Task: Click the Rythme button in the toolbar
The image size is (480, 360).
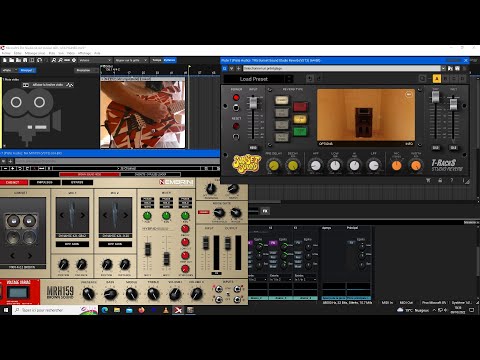Action: [x=169, y=60]
